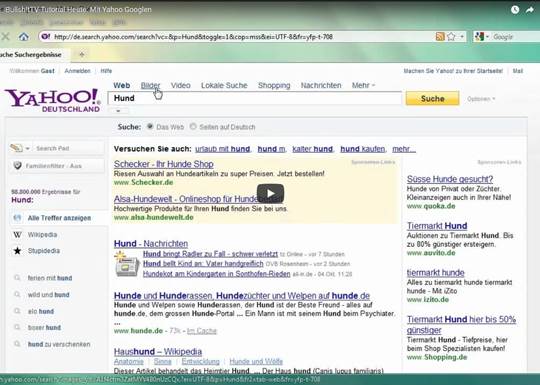
Task: Select the Das Web radio button
Action: coord(150,126)
